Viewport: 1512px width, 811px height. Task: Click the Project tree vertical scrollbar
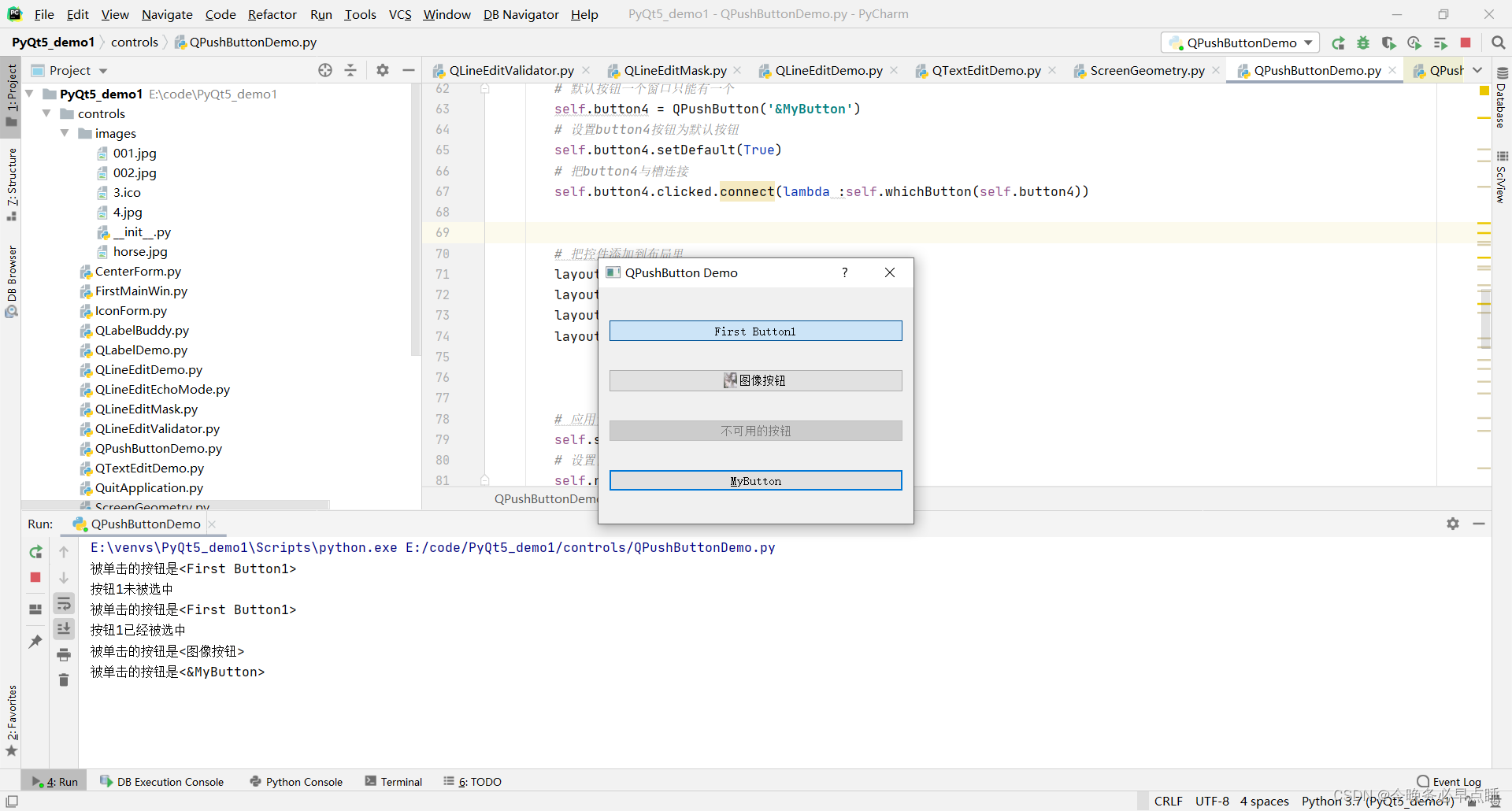click(416, 220)
